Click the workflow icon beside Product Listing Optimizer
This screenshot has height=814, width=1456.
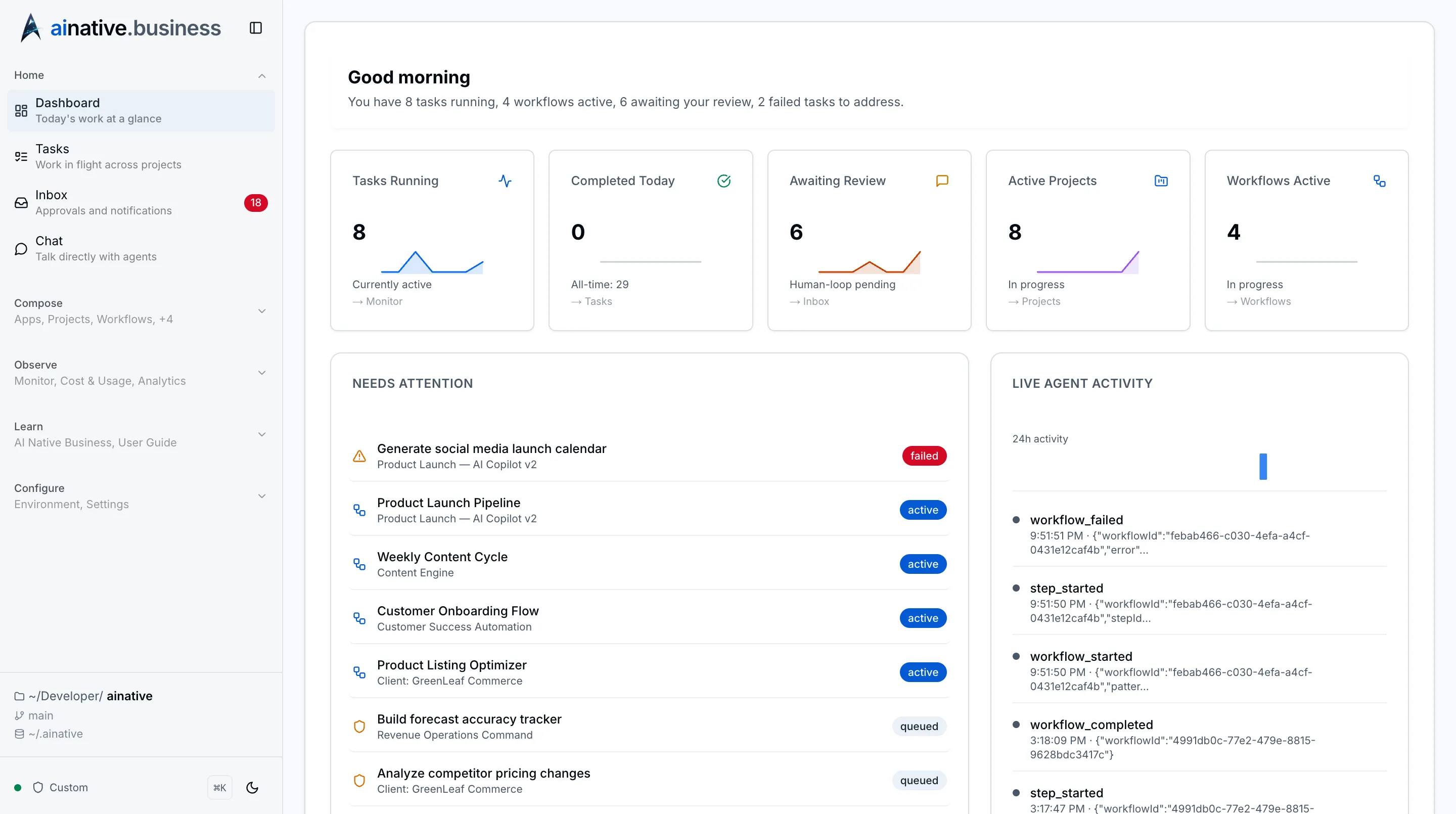click(x=359, y=672)
